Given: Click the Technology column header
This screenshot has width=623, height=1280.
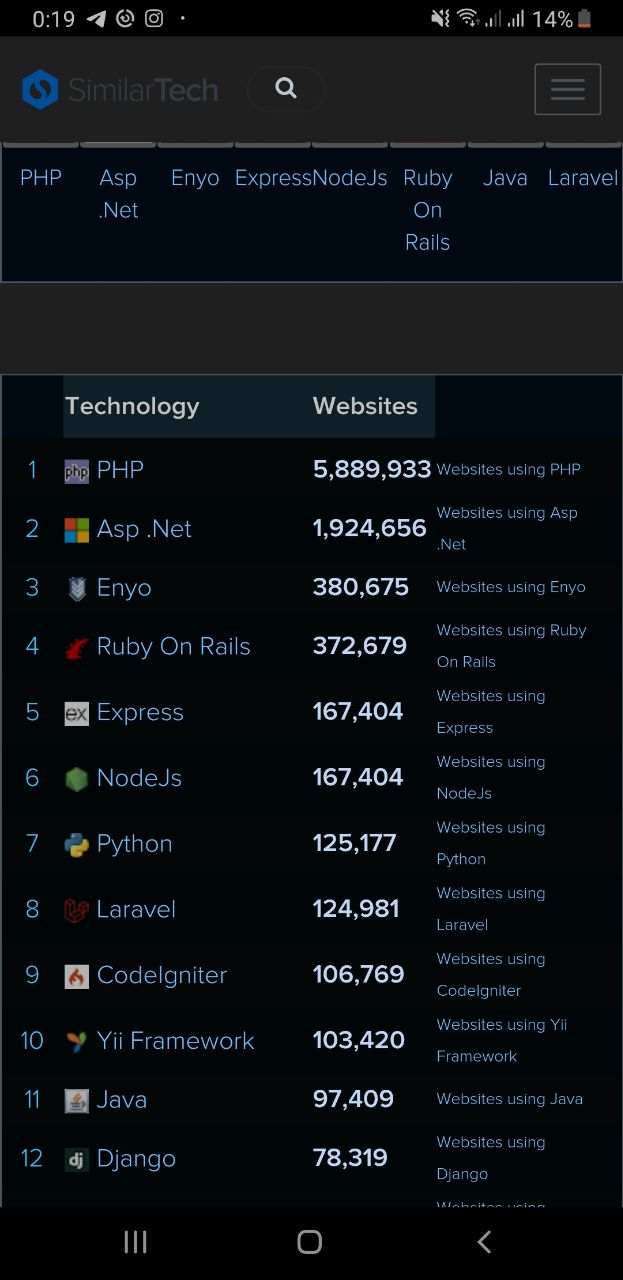Looking at the screenshot, I should [132, 406].
